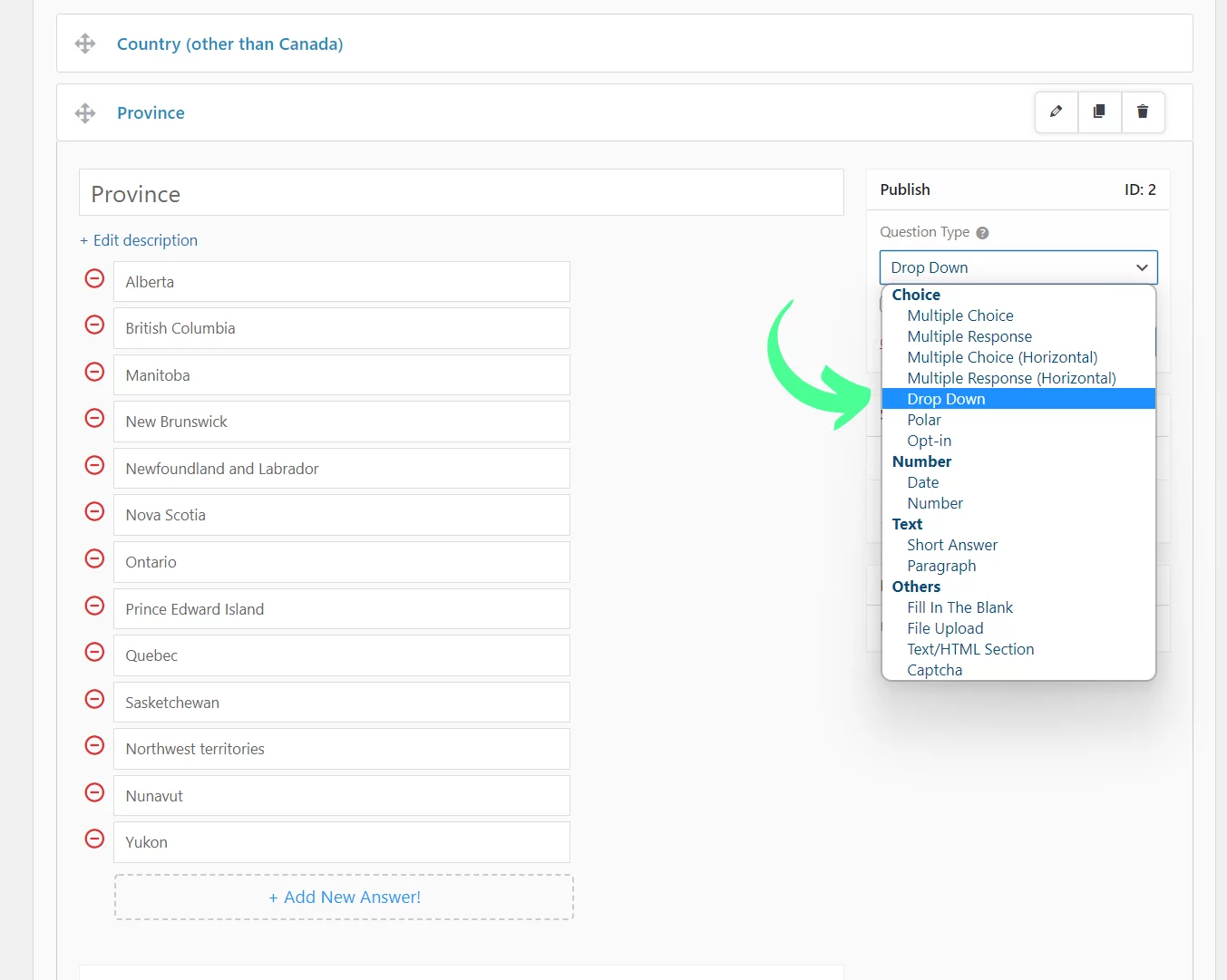Open the Question Type dropdown showing Drop Down

click(x=1018, y=267)
